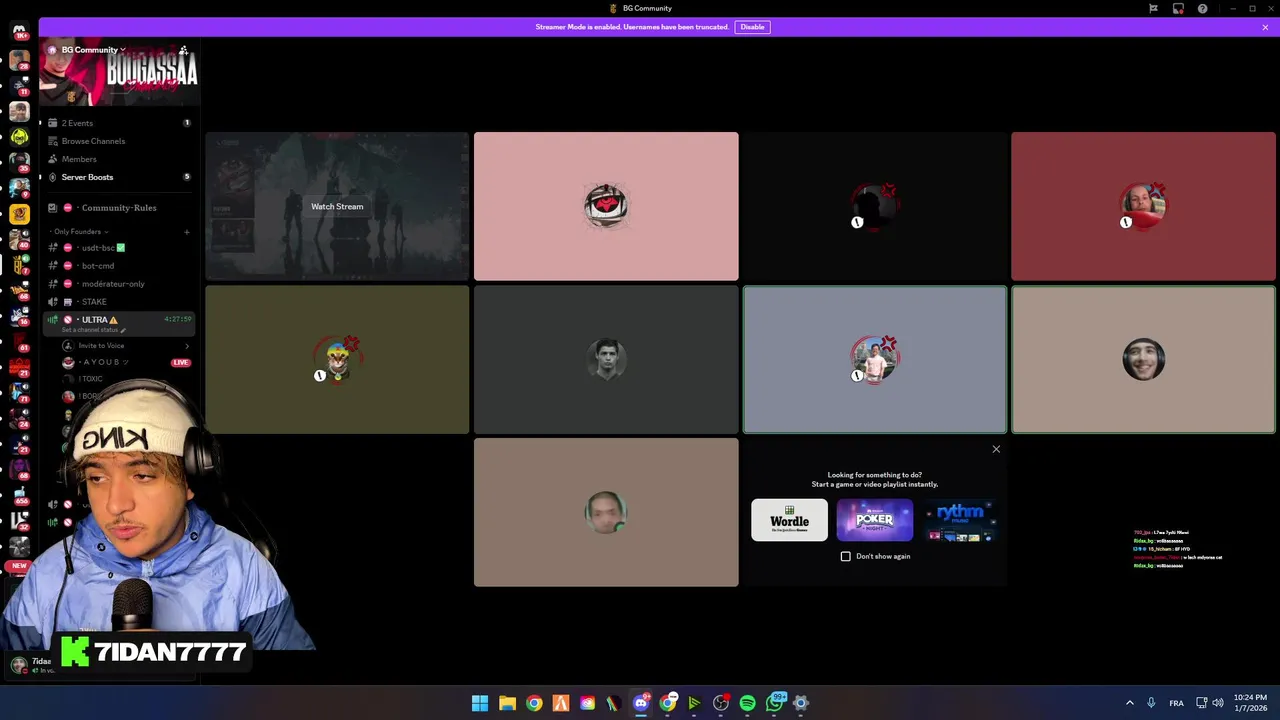Open the solid yellow square server icon
Image resolution: width=1280 pixels, height=720 pixels.
click(x=19, y=214)
